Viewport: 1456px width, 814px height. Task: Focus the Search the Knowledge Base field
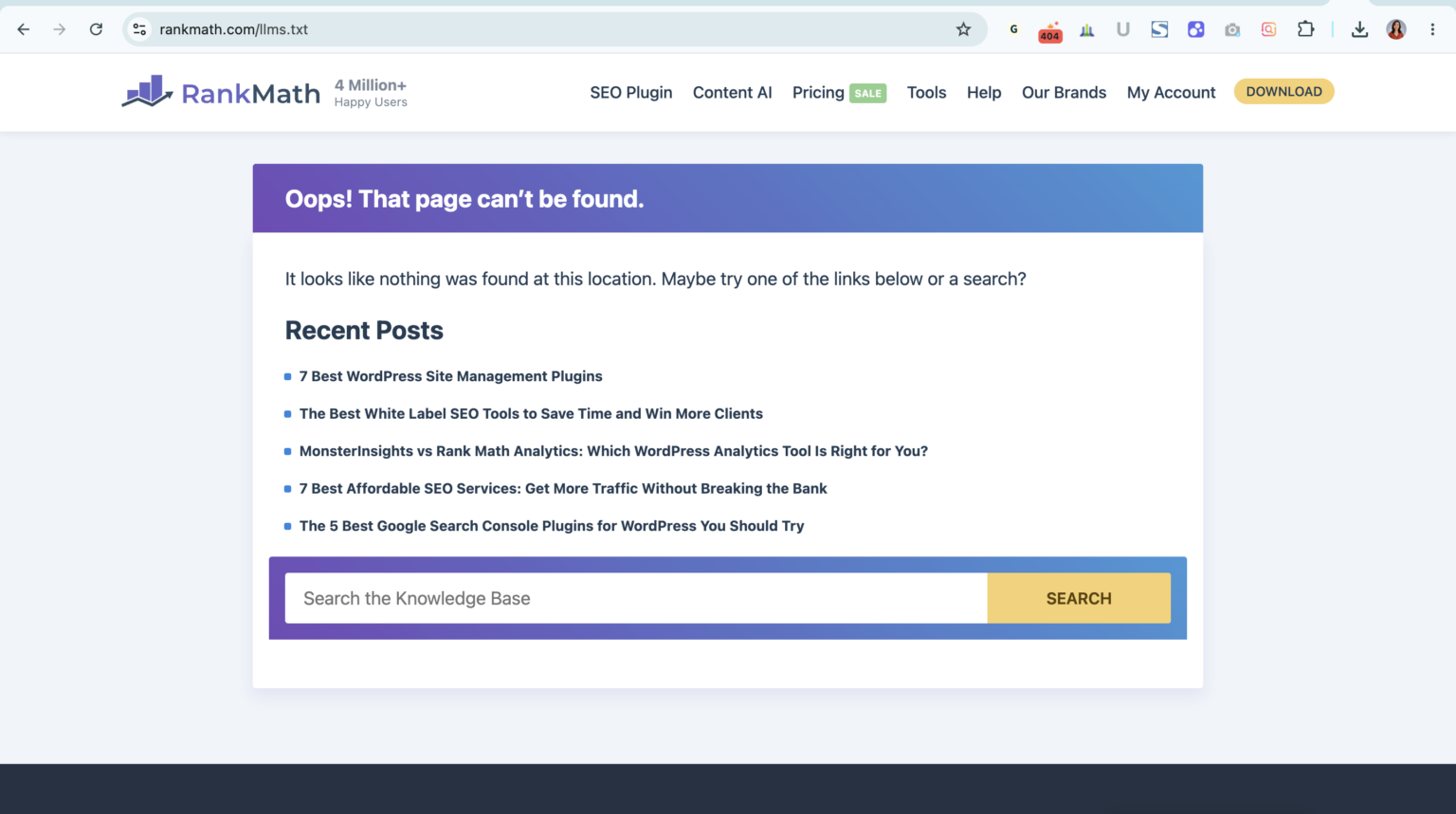pyautogui.click(x=636, y=598)
